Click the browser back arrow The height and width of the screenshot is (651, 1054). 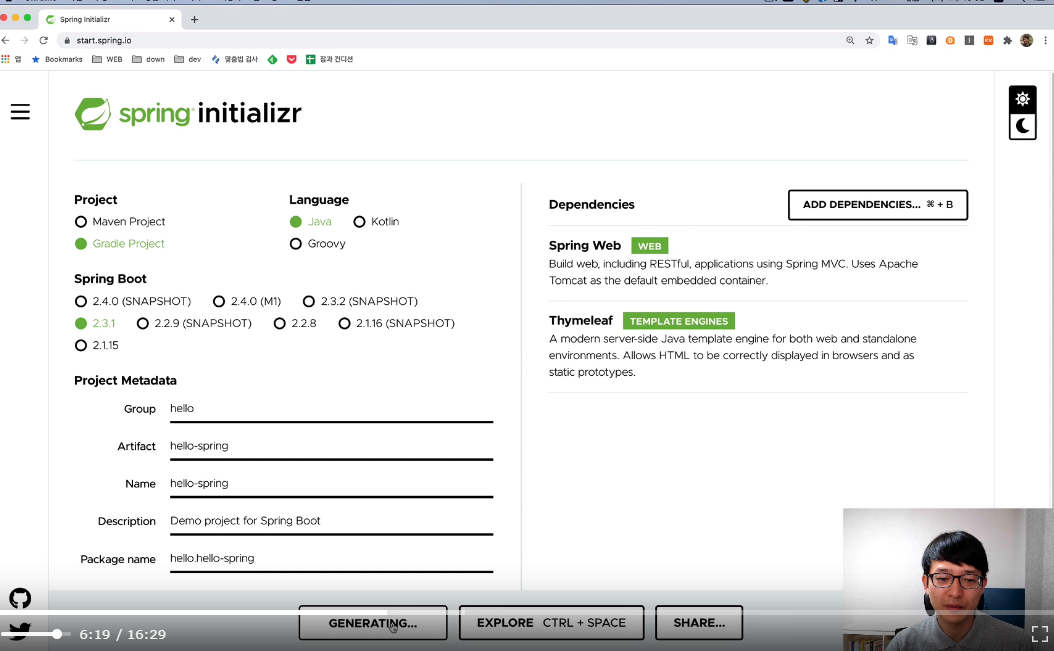[x=6, y=40]
